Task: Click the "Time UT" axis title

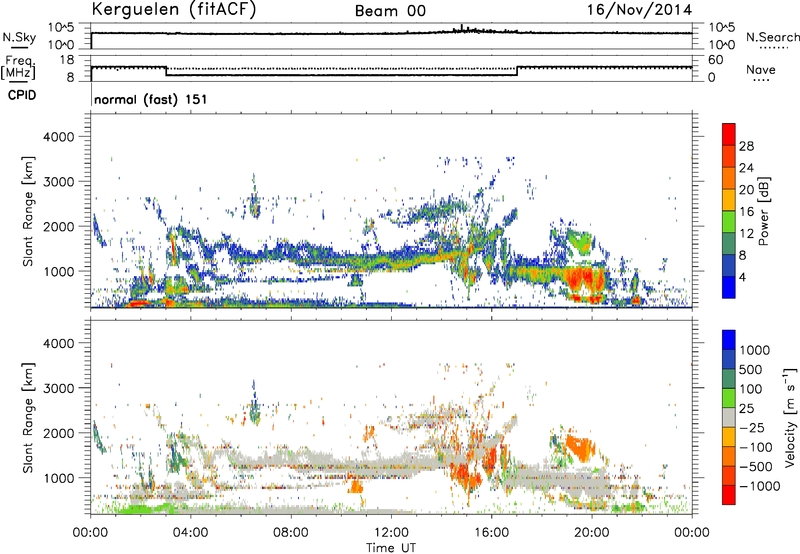Action: tap(391, 548)
